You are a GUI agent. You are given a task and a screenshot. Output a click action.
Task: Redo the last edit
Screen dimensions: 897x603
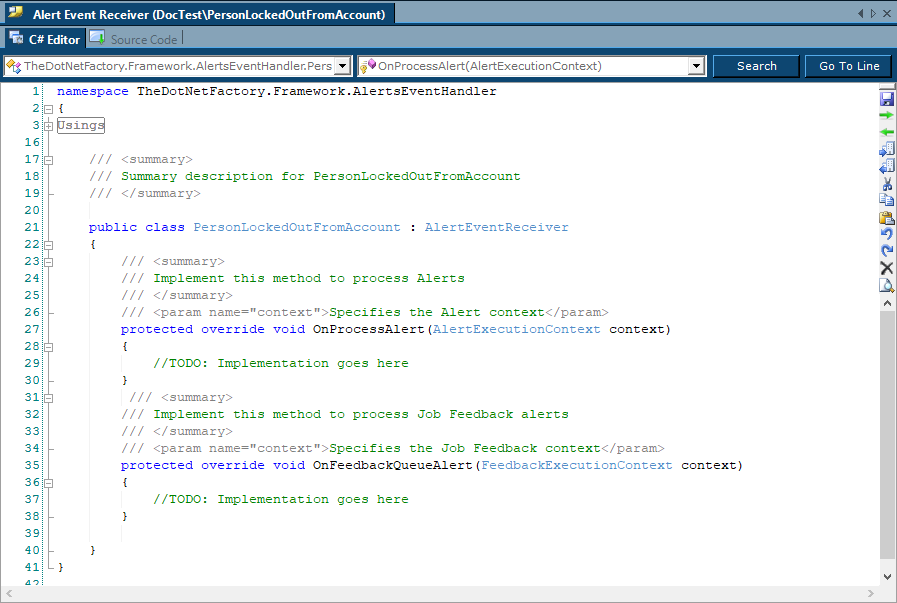(x=886, y=250)
